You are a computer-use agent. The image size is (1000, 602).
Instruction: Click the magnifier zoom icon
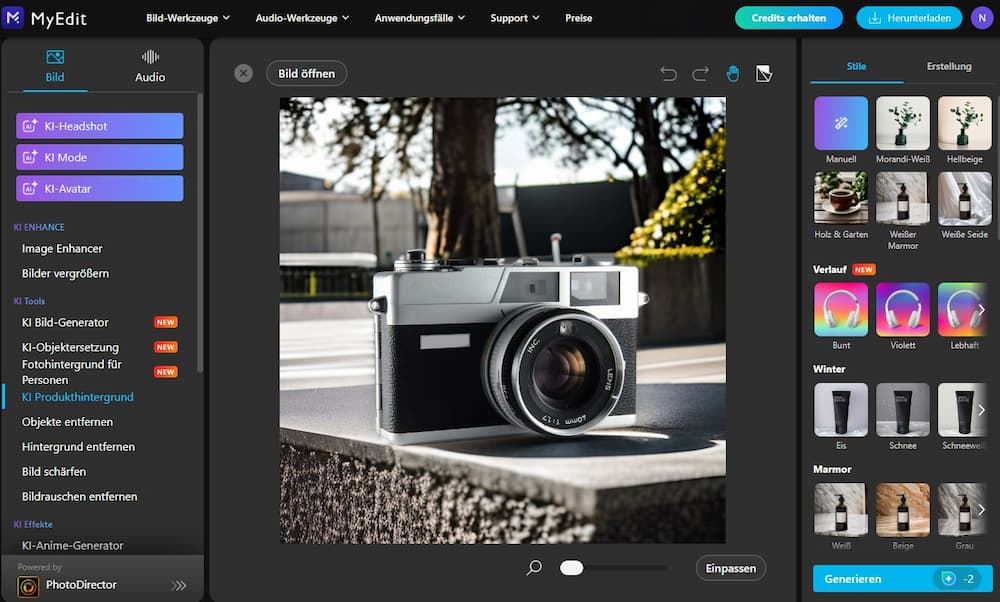534,568
